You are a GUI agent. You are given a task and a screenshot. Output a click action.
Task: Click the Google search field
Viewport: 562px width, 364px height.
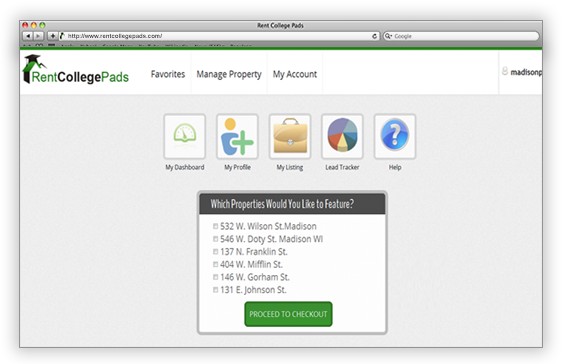[x=461, y=36]
